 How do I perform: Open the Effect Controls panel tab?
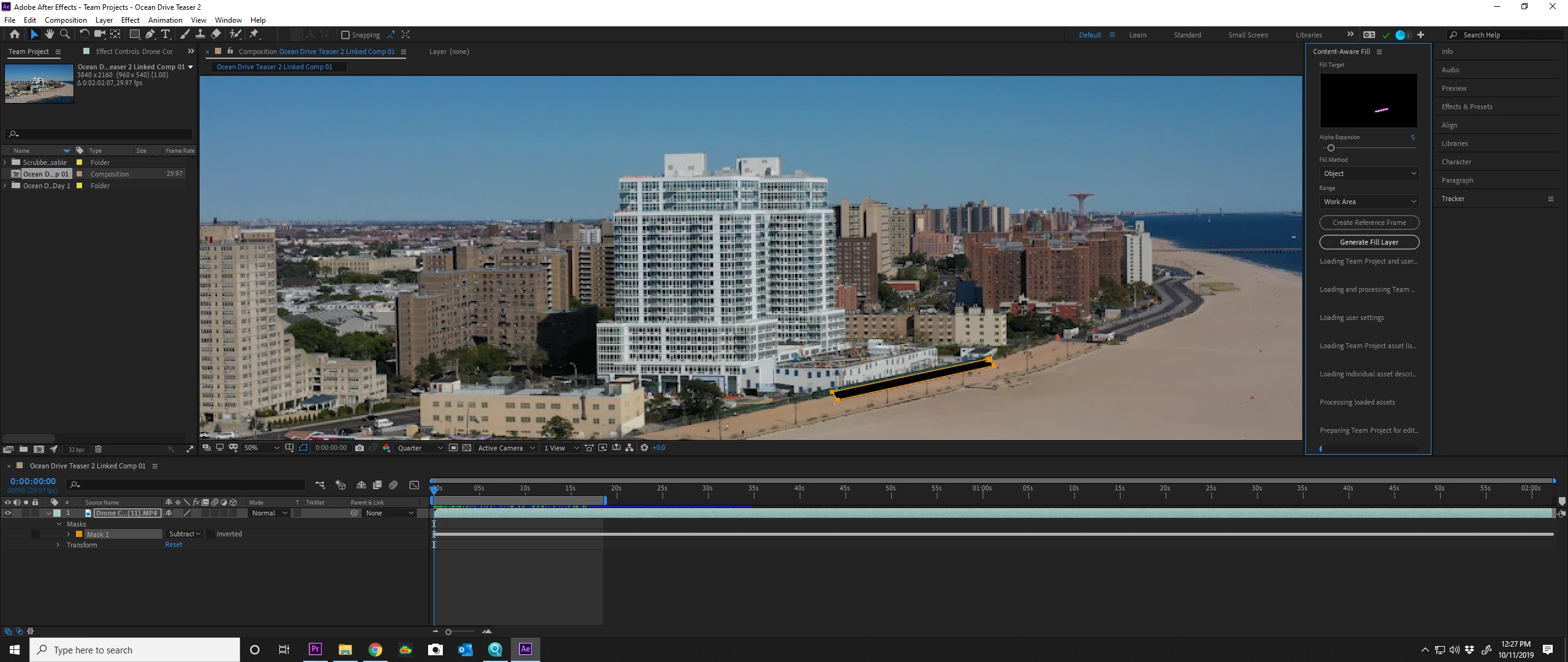point(134,51)
